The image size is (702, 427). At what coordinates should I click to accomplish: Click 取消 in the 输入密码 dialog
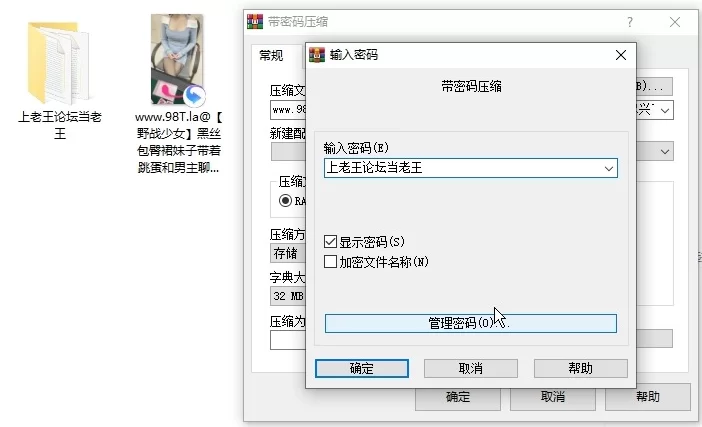click(x=471, y=368)
